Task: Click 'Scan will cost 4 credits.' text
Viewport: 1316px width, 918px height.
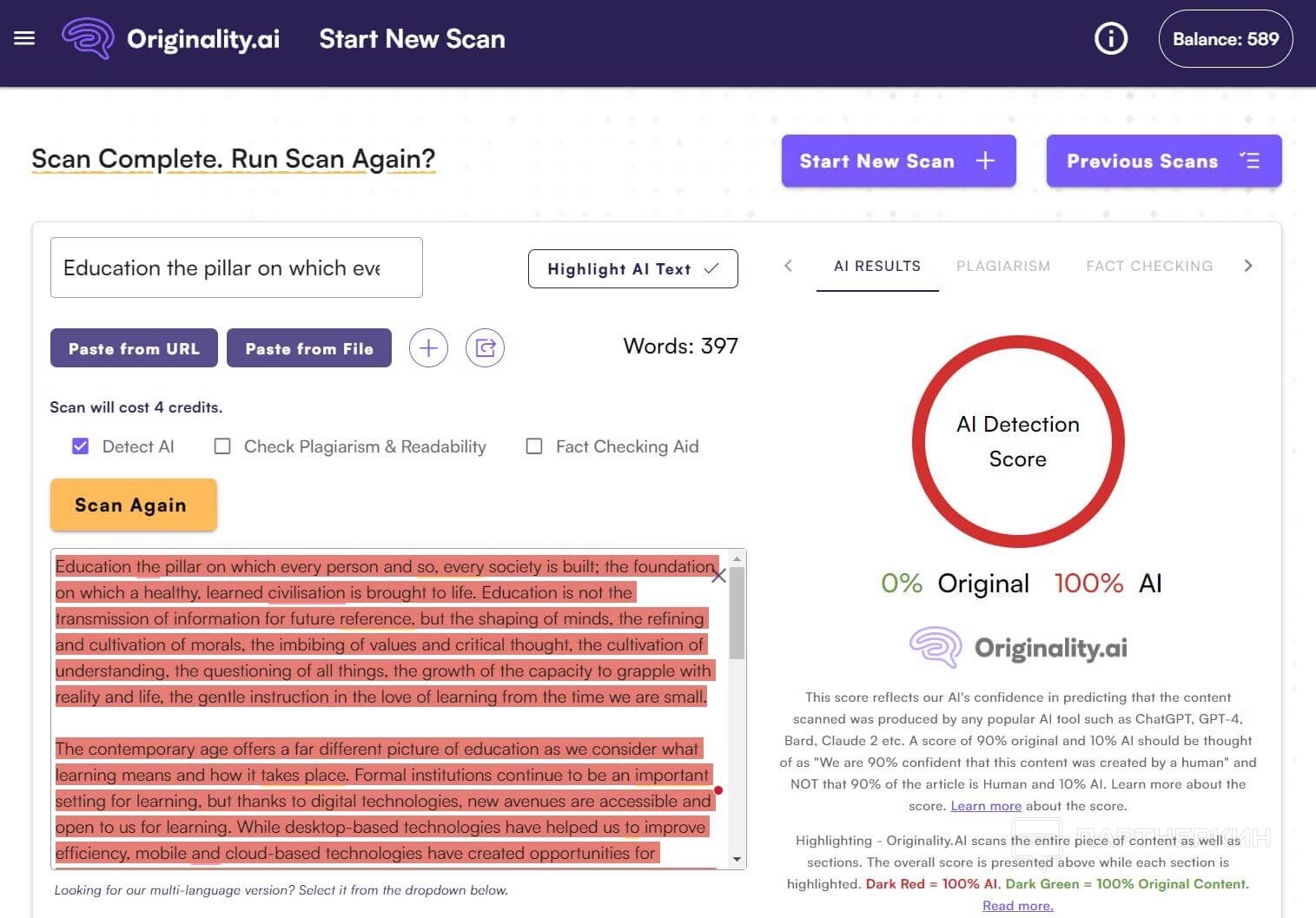Action: point(136,407)
